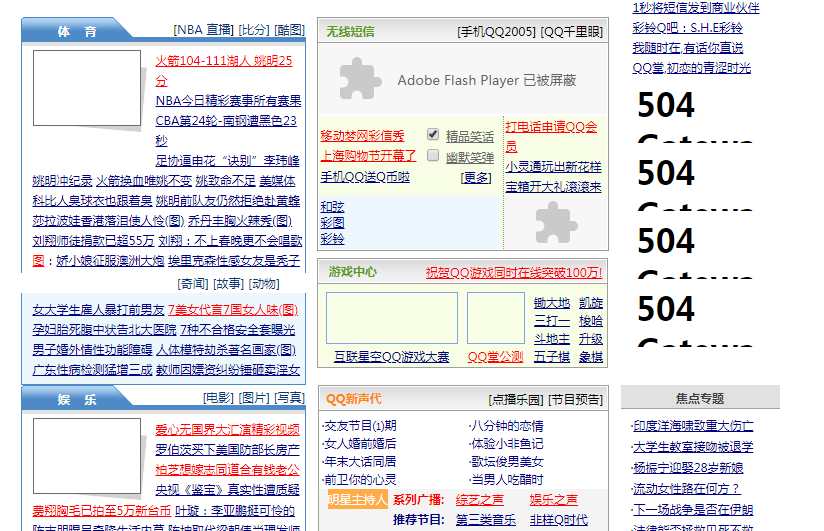Screen dimensions: 824x531
Task: Click the blocked Adobe Flash Player puzzle icon
Action: point(360,79)
